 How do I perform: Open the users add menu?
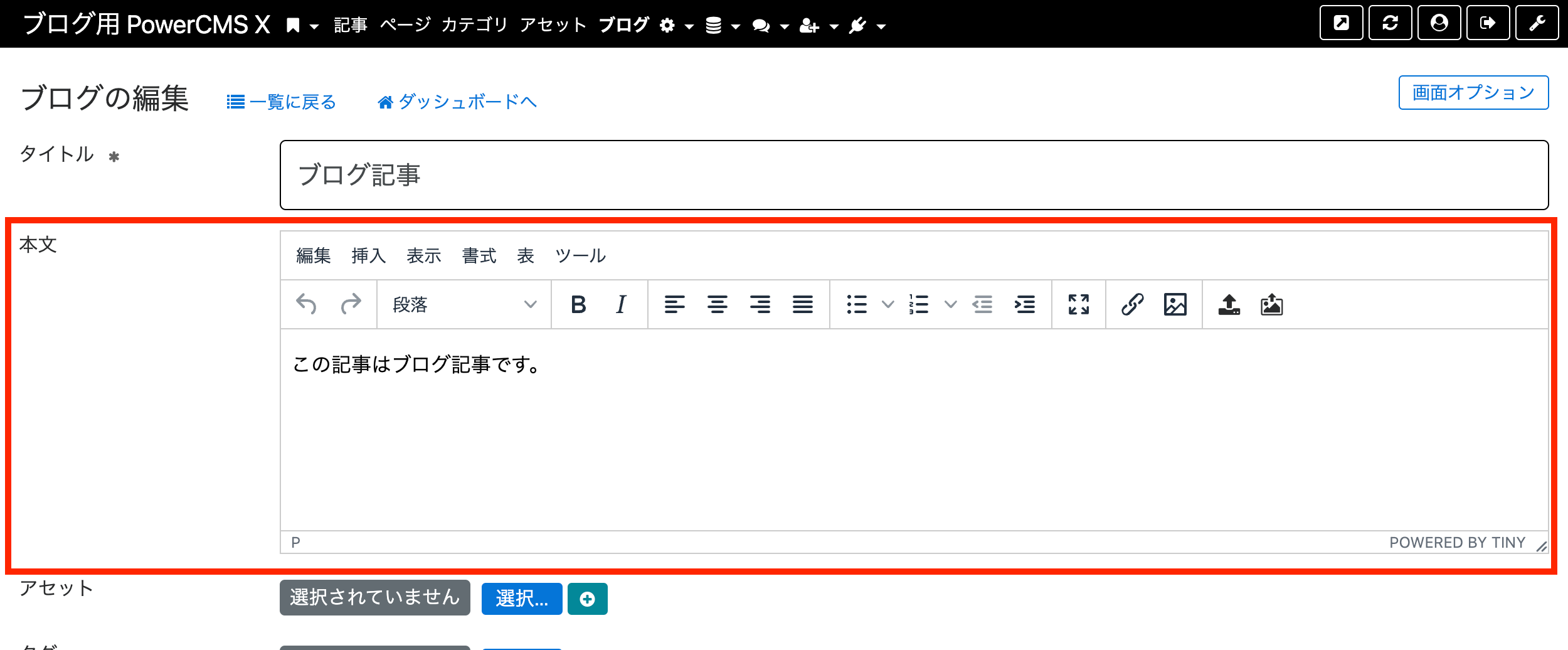coord(809,26)
